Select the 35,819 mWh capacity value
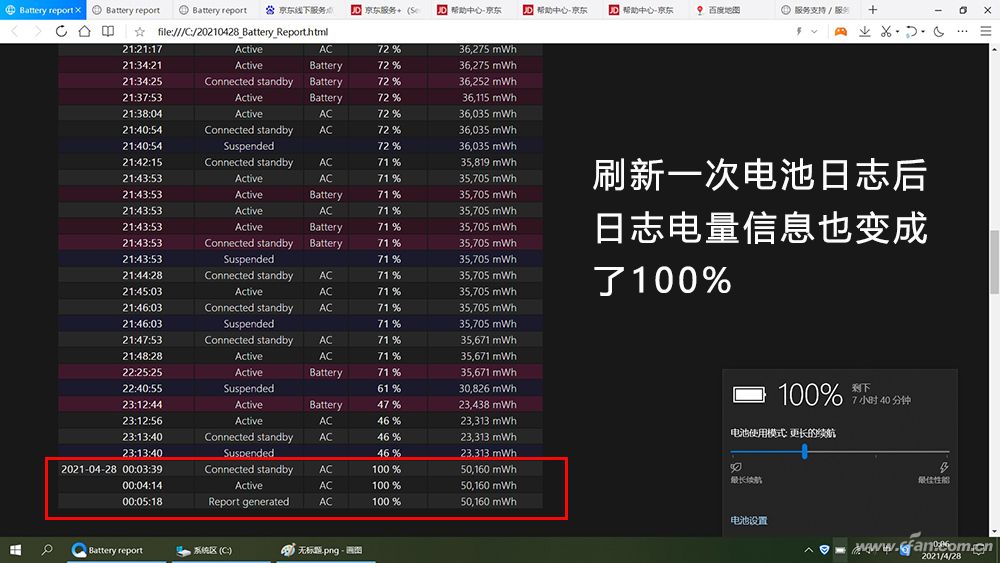 point(489,163)
